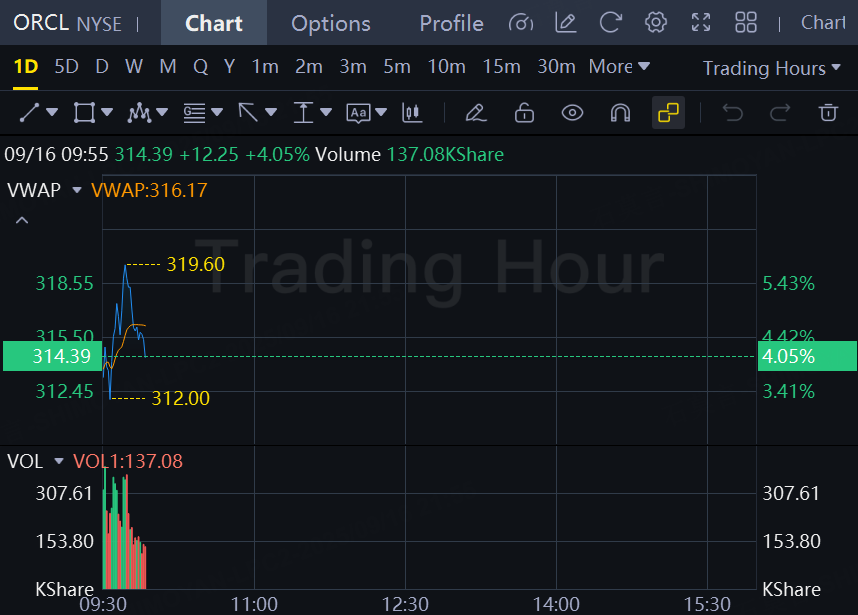This screenshot has height=615, width=858.
Task: Select the 30m interval
Action: (556, 67)
